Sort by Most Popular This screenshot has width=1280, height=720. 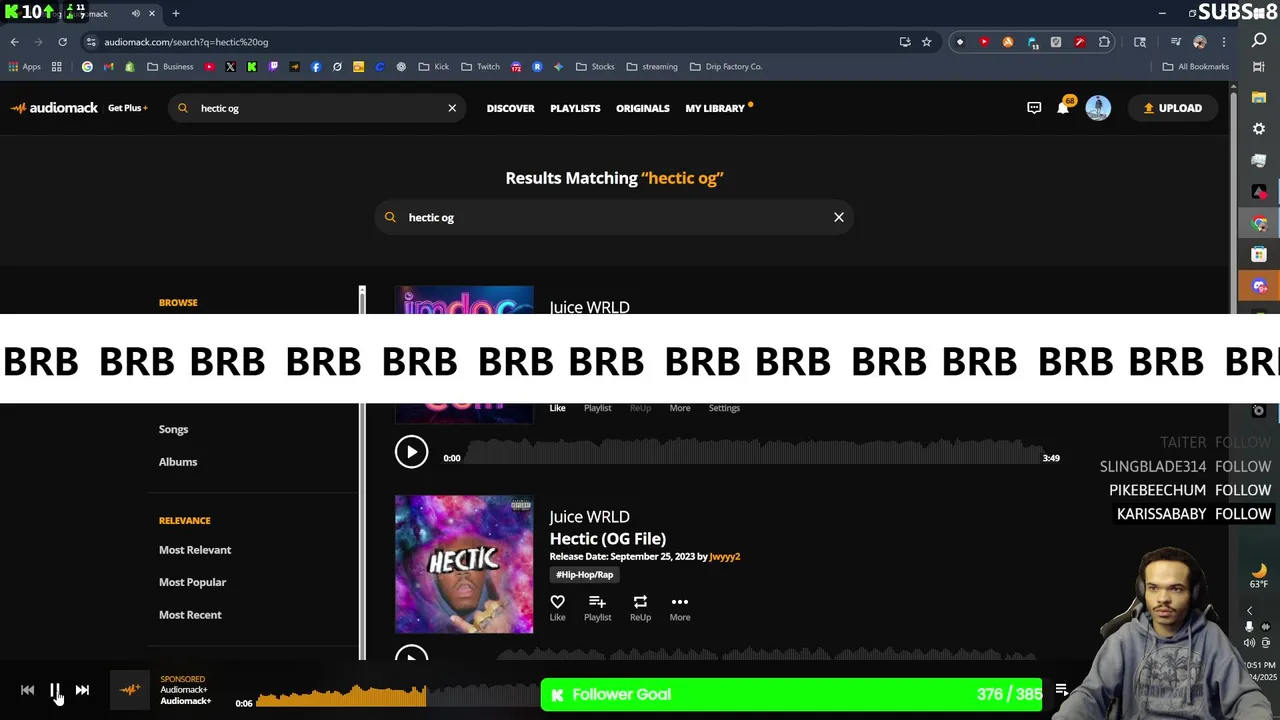tap(192, 582)
